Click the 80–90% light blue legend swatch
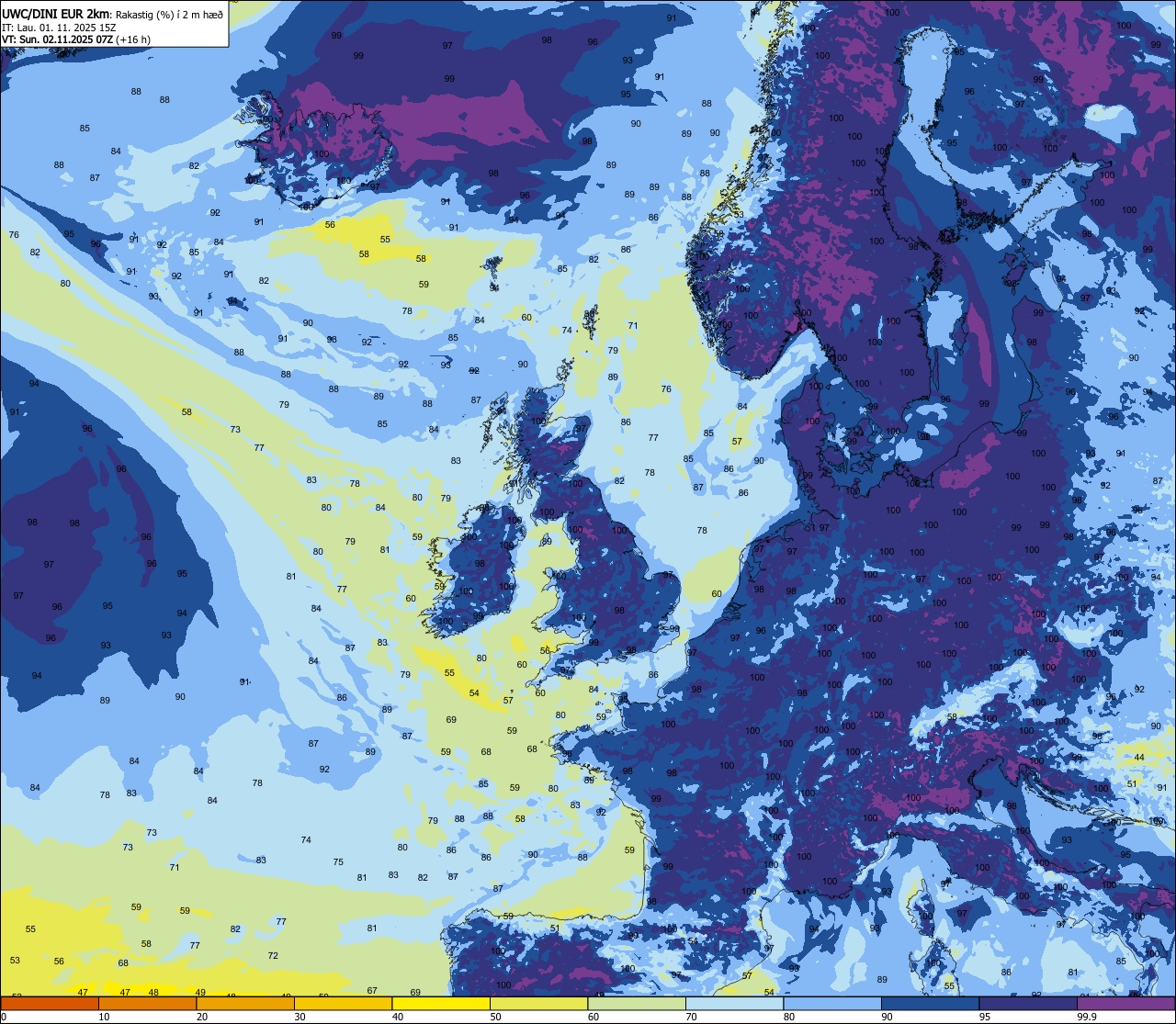1176x1024 pixels. pos(832,1003)
